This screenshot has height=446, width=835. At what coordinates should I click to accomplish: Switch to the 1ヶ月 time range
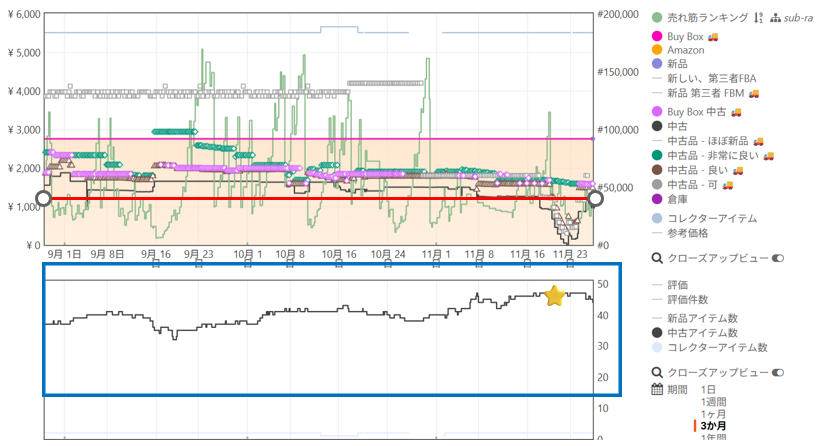pyautogui.click(x=714, y=414)
